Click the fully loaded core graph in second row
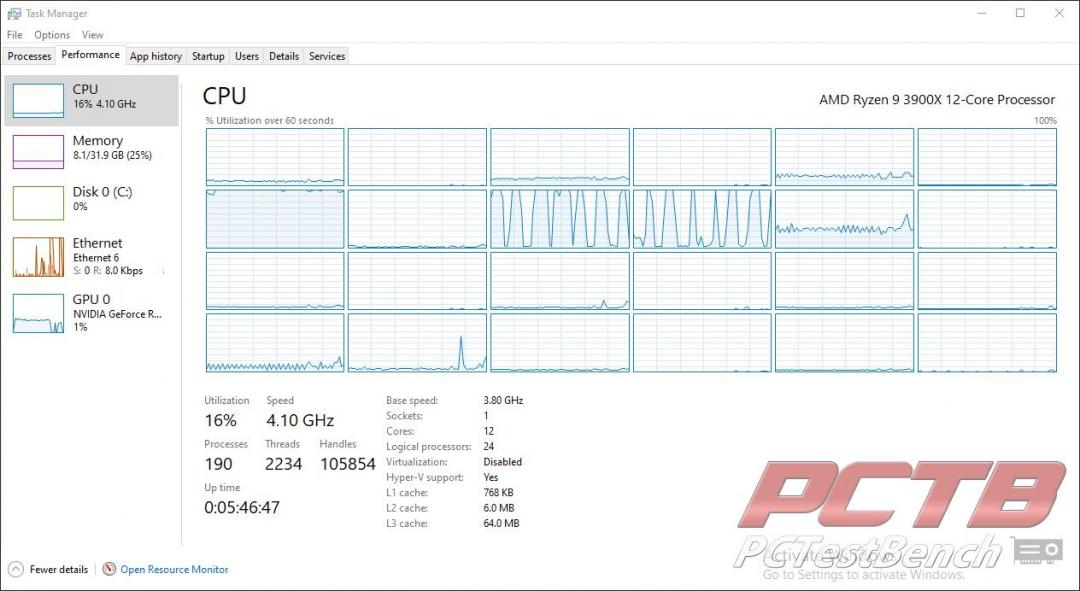1080x591 pixels. pyautogui.click(x=275, y=219)
